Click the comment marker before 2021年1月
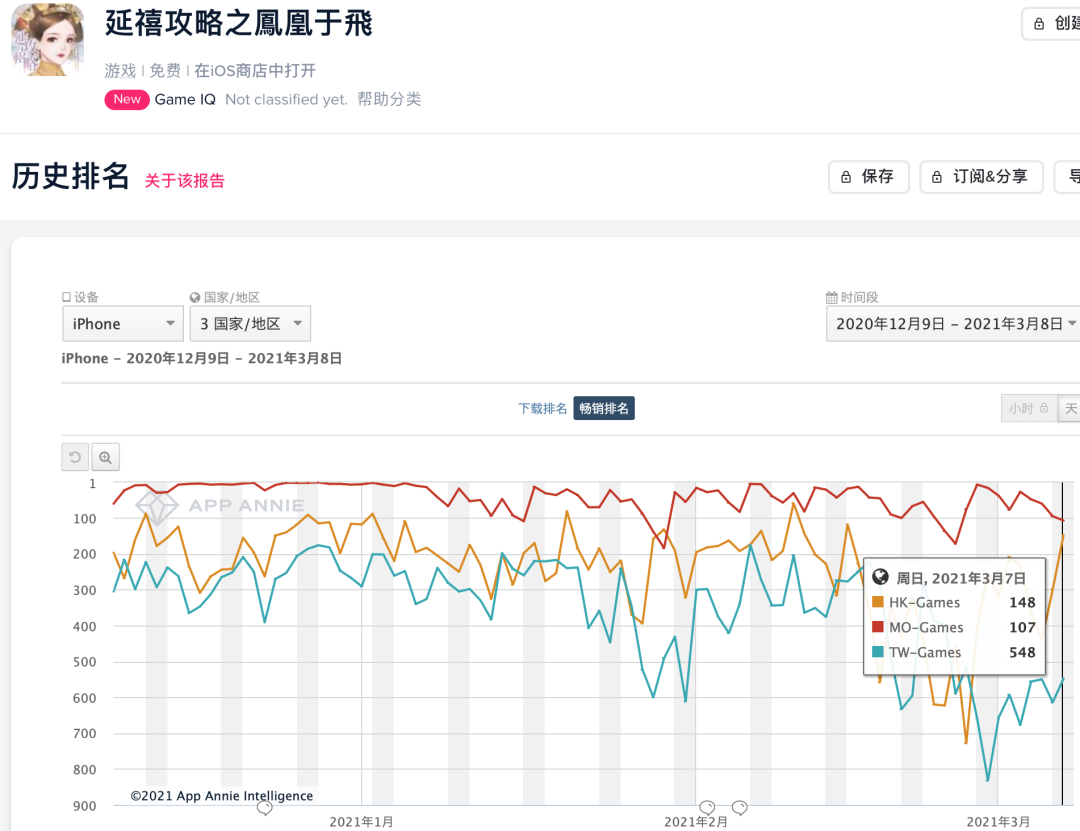 [x=264, y=808]
